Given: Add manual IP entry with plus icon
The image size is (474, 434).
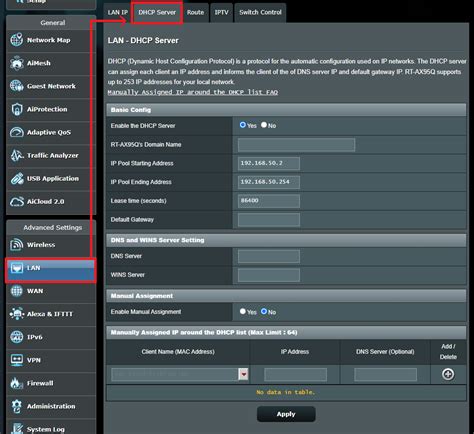Looking at the screenshot, I should tap(448, 374).
